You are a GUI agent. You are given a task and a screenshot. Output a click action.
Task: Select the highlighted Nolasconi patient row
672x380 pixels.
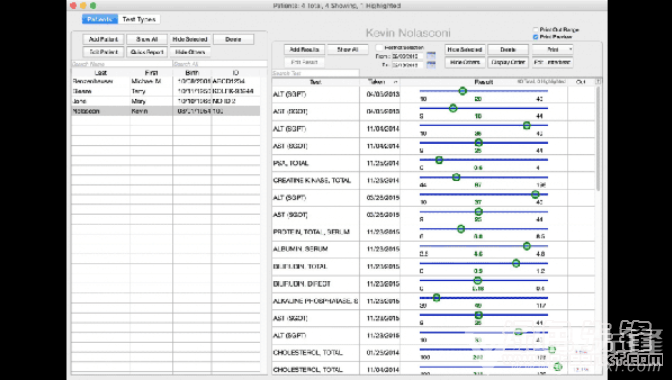tap(165, 111)
